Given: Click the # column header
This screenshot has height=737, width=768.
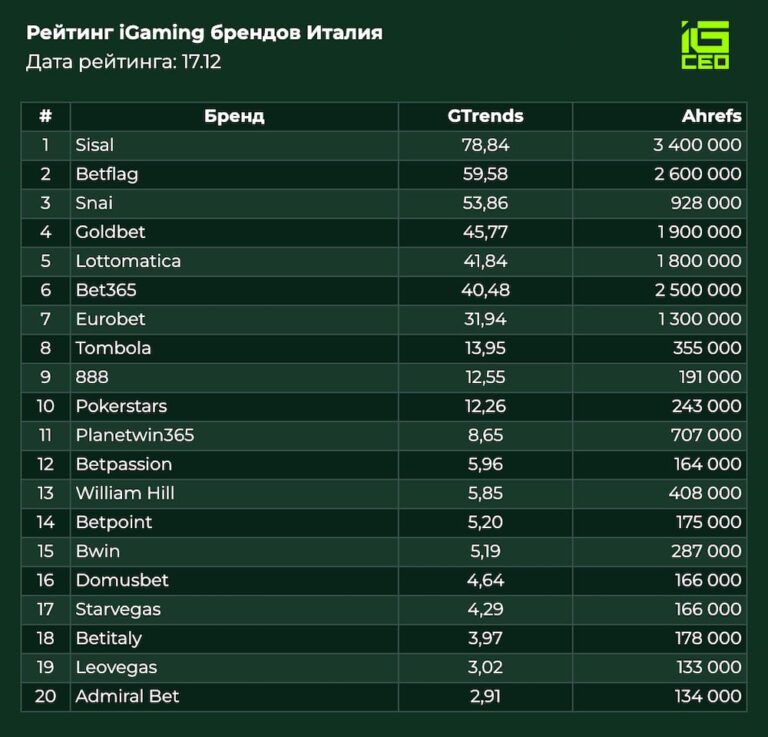Looking at the screenshot, I should tap(45, 116).
